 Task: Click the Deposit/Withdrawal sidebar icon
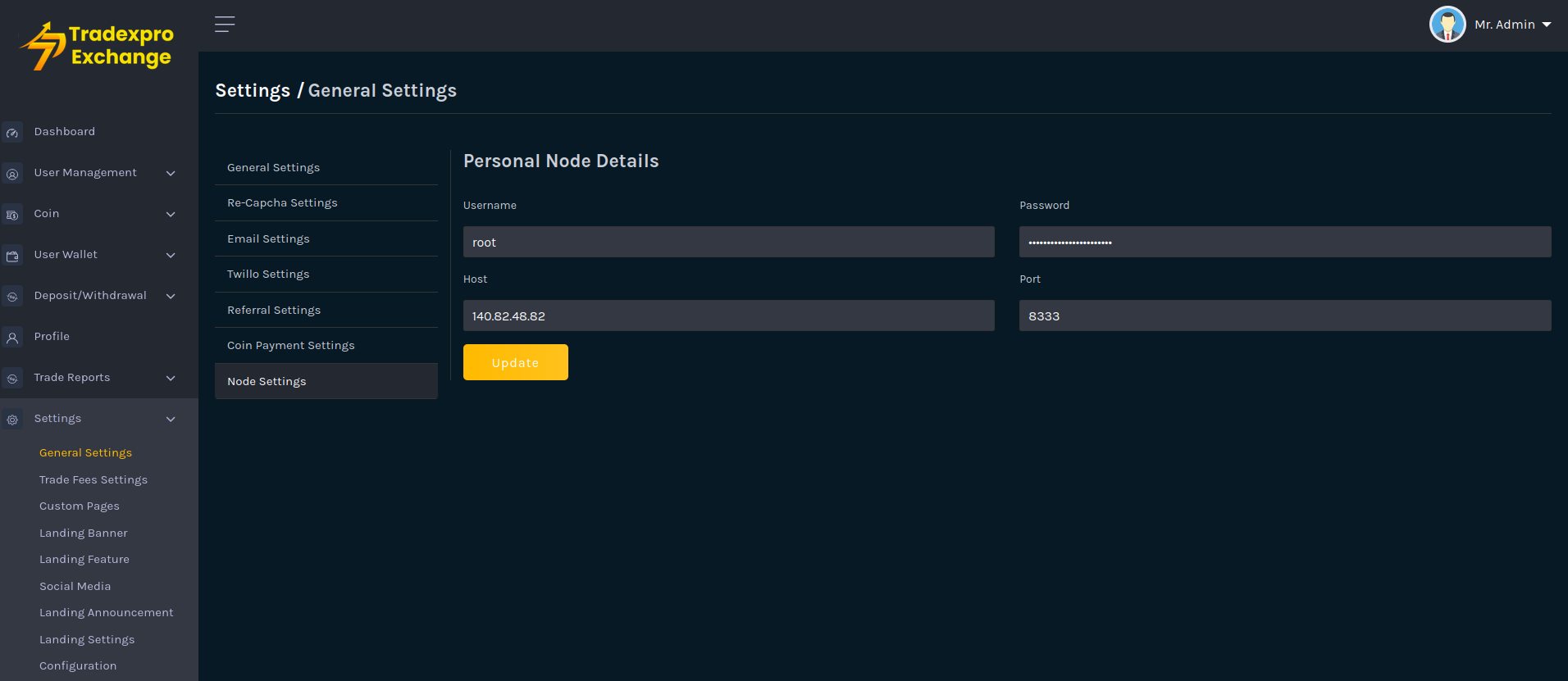tap(12, 297)
